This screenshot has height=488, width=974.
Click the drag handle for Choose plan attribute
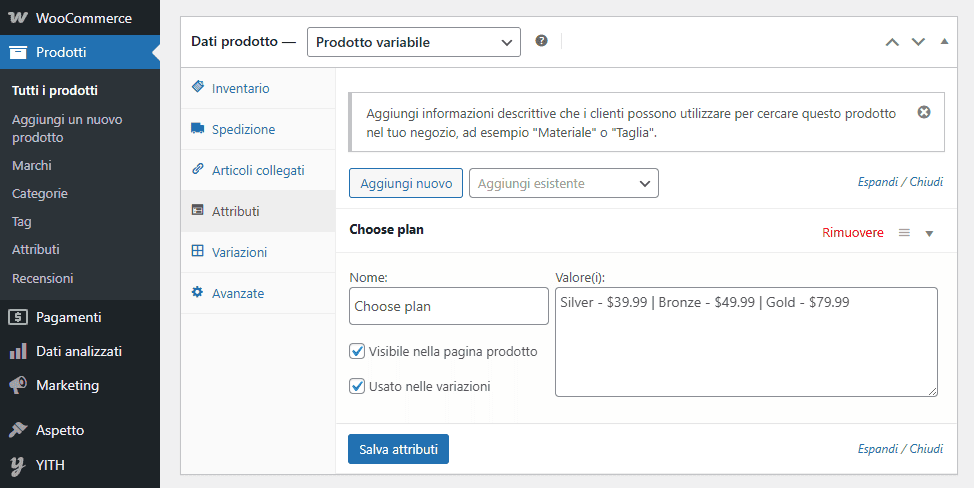point(904,233)
